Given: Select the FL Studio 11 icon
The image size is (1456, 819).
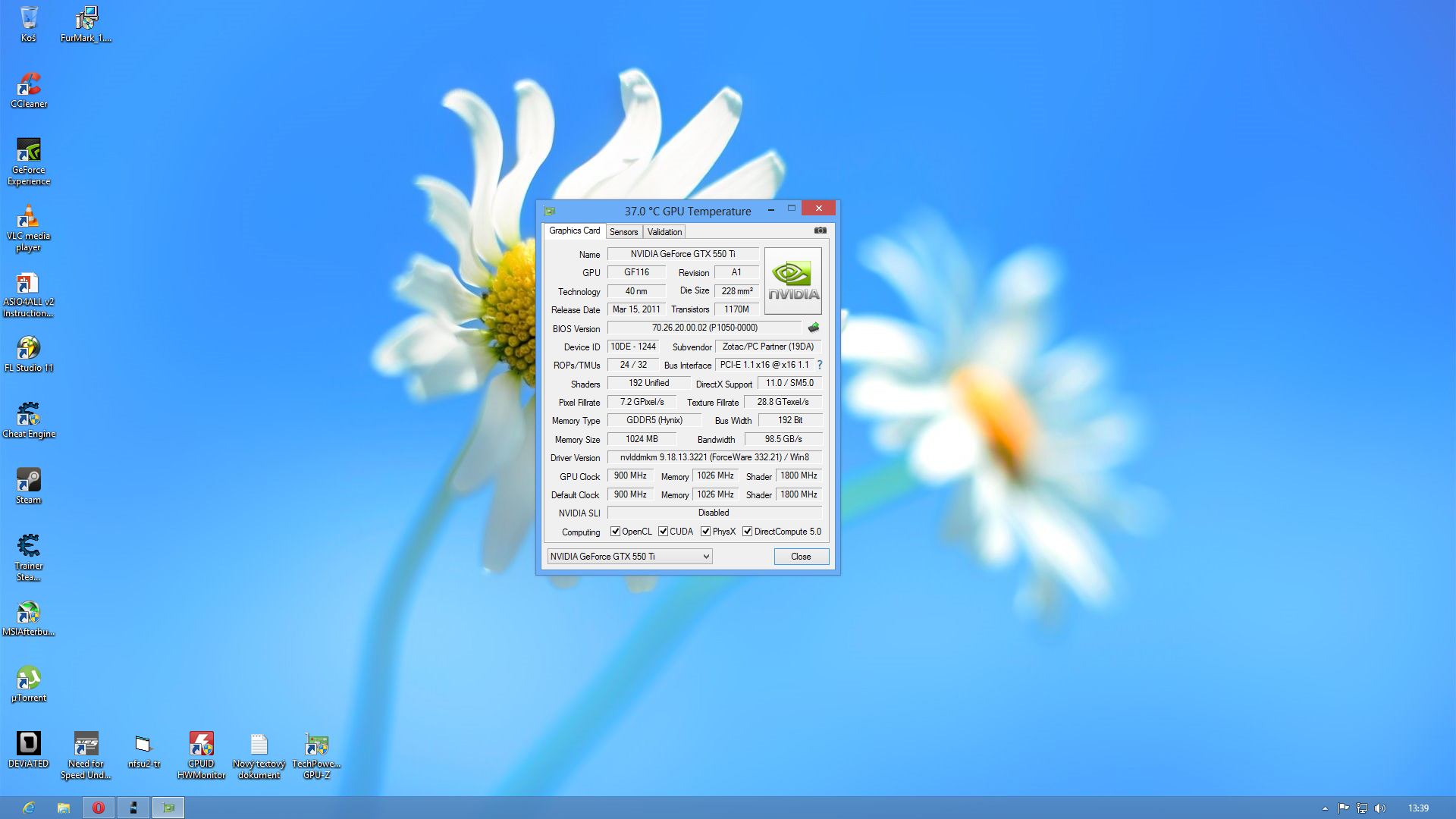Looking at the screenshot, I should click(x=29, y=353).
